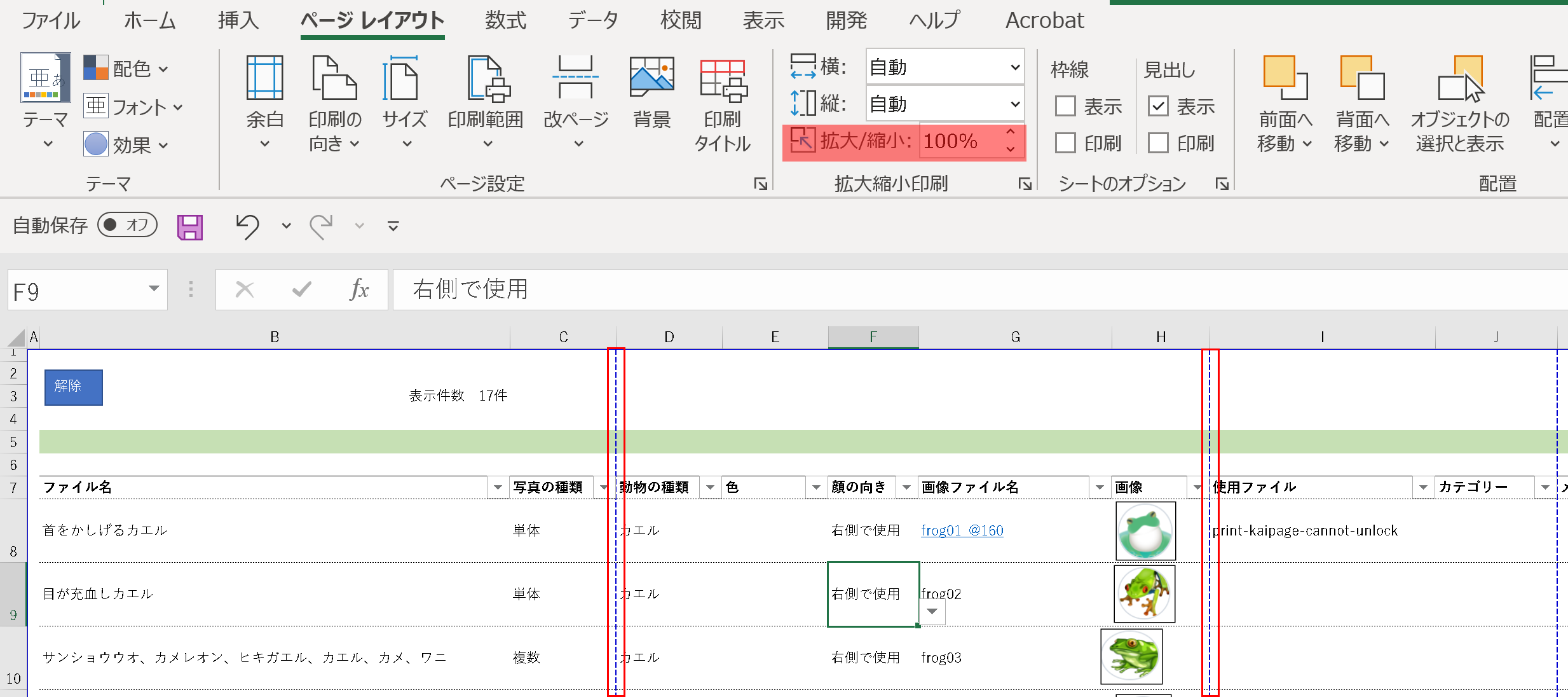The image size is (1568, 697).
Task: Open the frog01 @160 hyperlink
Action: [961, 530]
